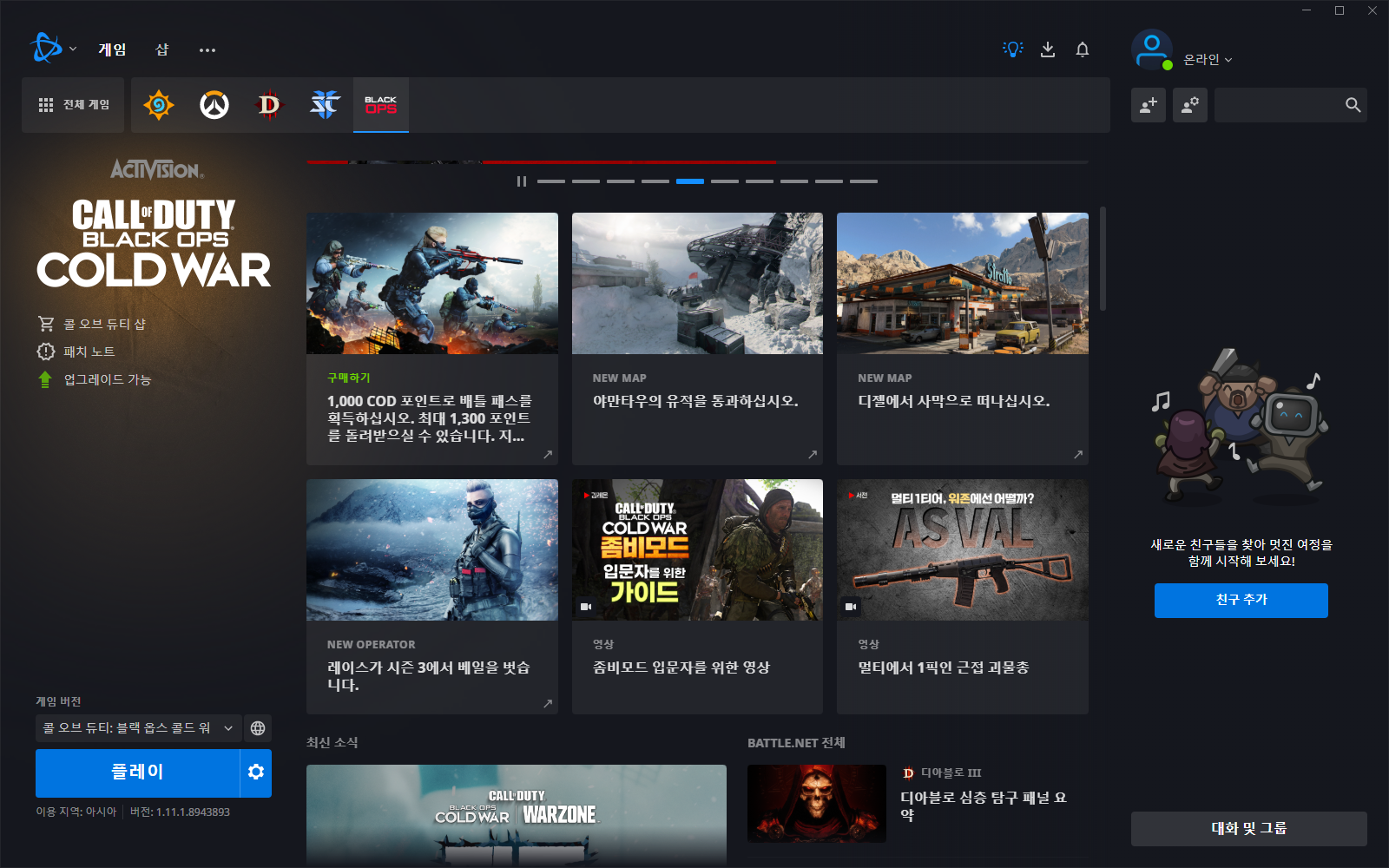Open the notifications bell

click(1083, 49)
